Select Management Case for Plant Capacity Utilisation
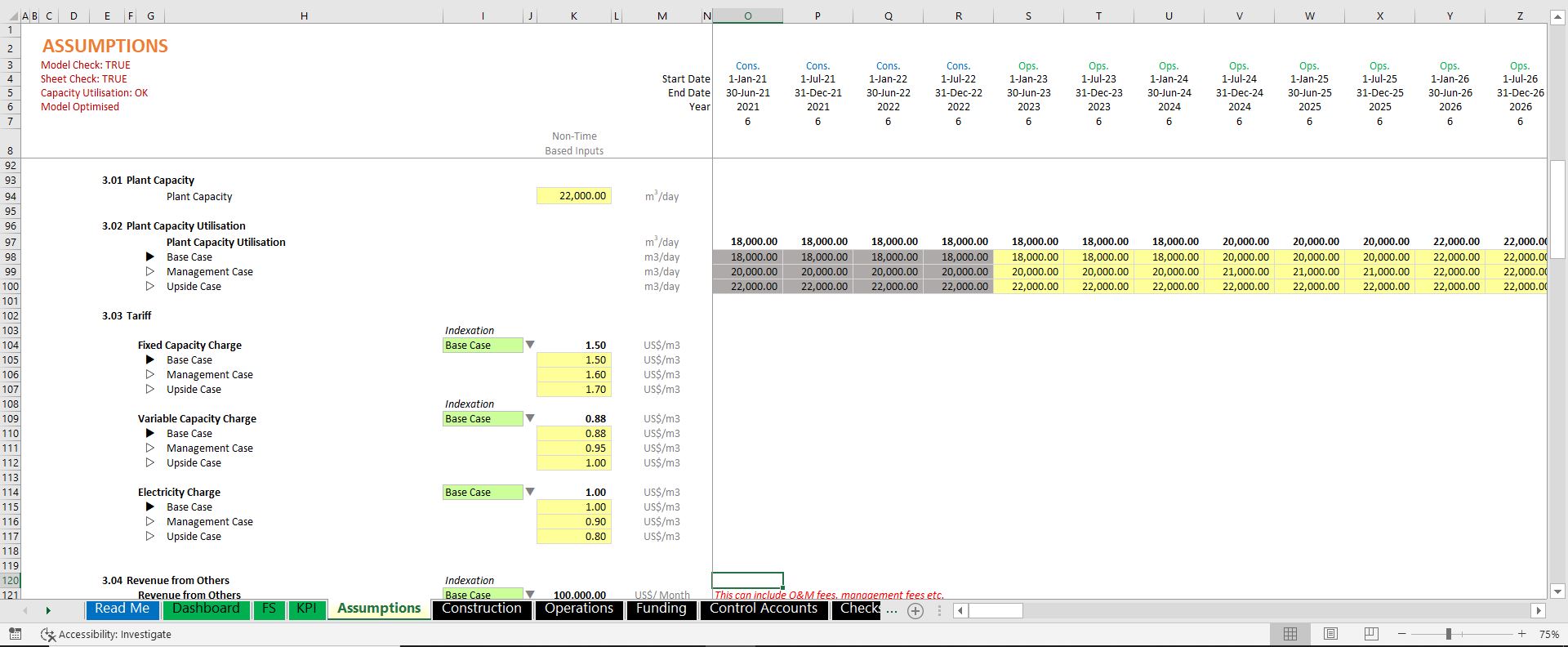 point(150,271)
